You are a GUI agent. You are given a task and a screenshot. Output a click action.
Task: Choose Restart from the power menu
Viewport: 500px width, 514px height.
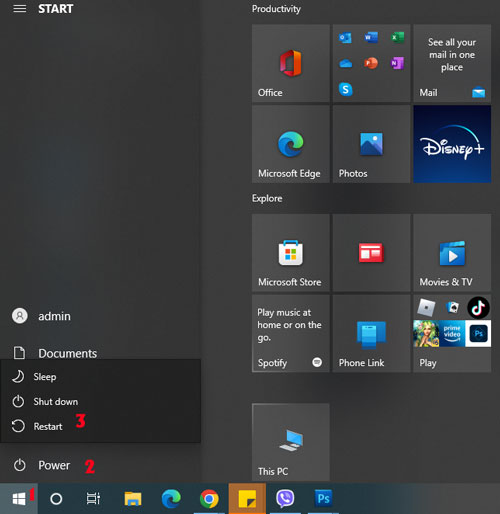click(100, 426)
